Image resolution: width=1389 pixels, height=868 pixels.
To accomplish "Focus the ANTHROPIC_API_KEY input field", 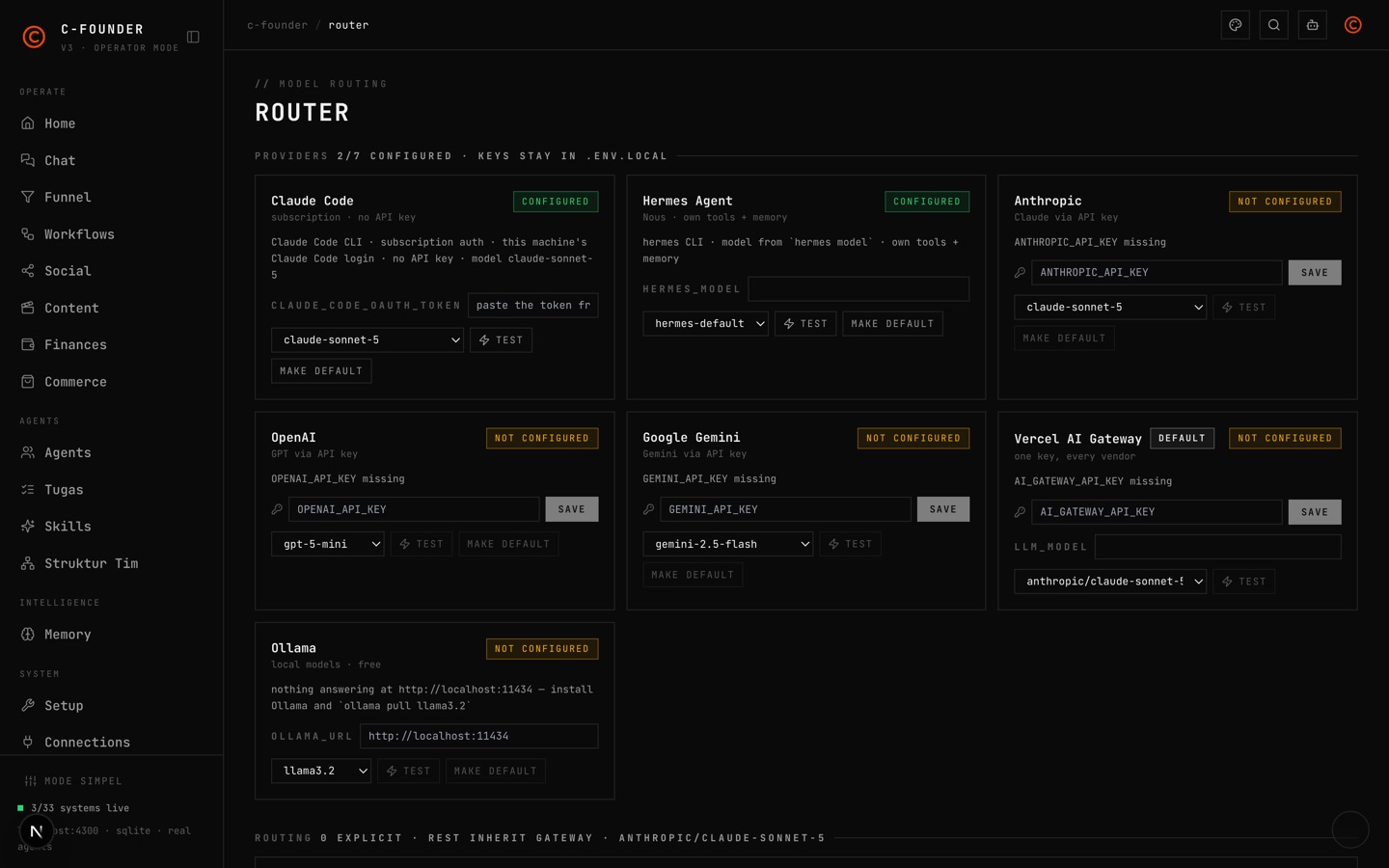I will [x=1157, y=272].
